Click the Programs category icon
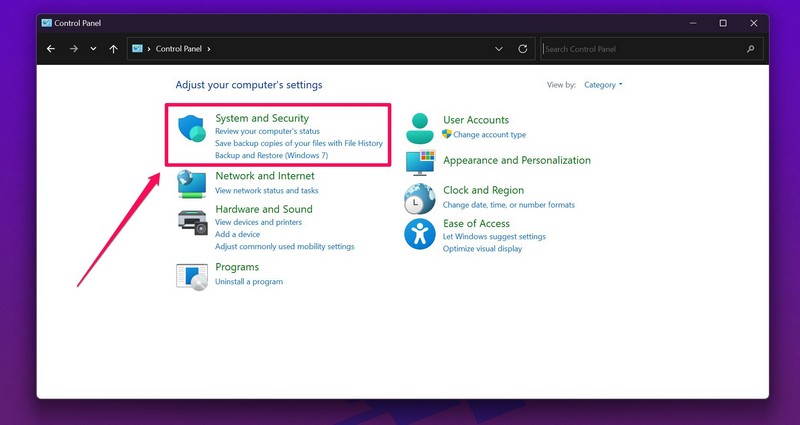This screenshot has width=800, height=425. pos(191,274)
